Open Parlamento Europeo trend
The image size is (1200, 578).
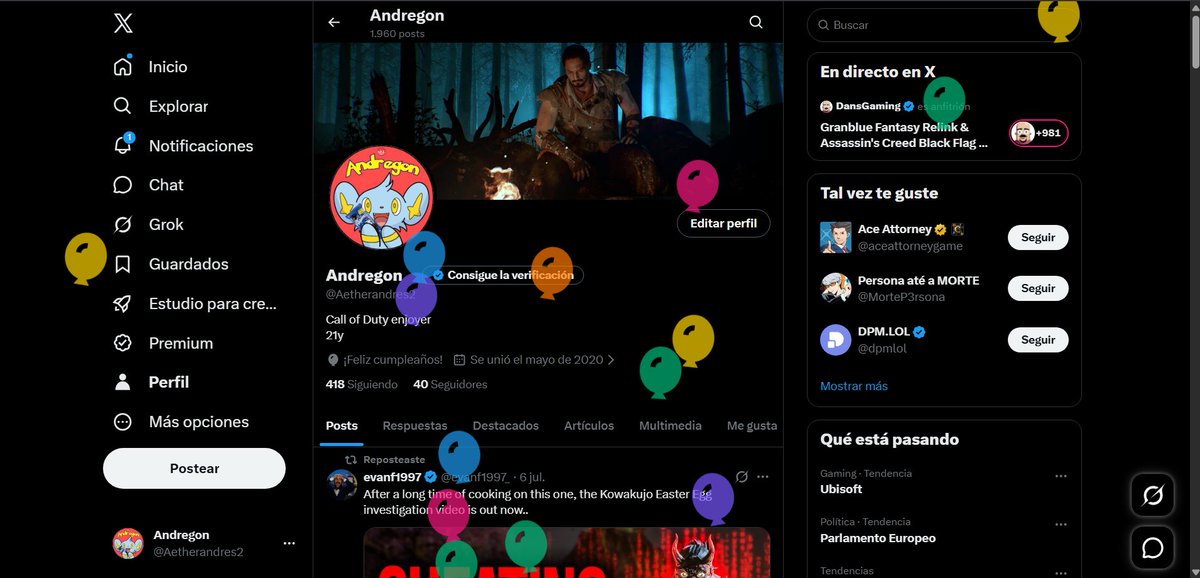(x=944, y=531)
